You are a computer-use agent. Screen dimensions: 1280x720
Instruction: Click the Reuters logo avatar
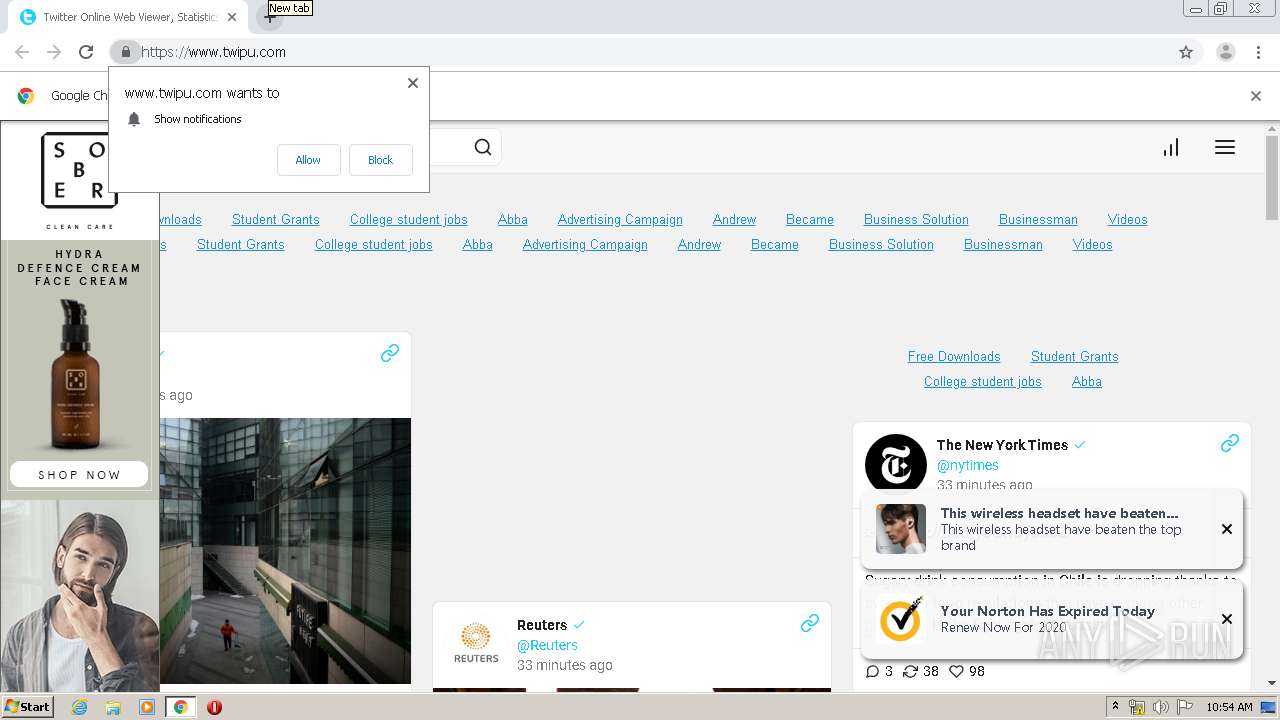click(476, 643)
